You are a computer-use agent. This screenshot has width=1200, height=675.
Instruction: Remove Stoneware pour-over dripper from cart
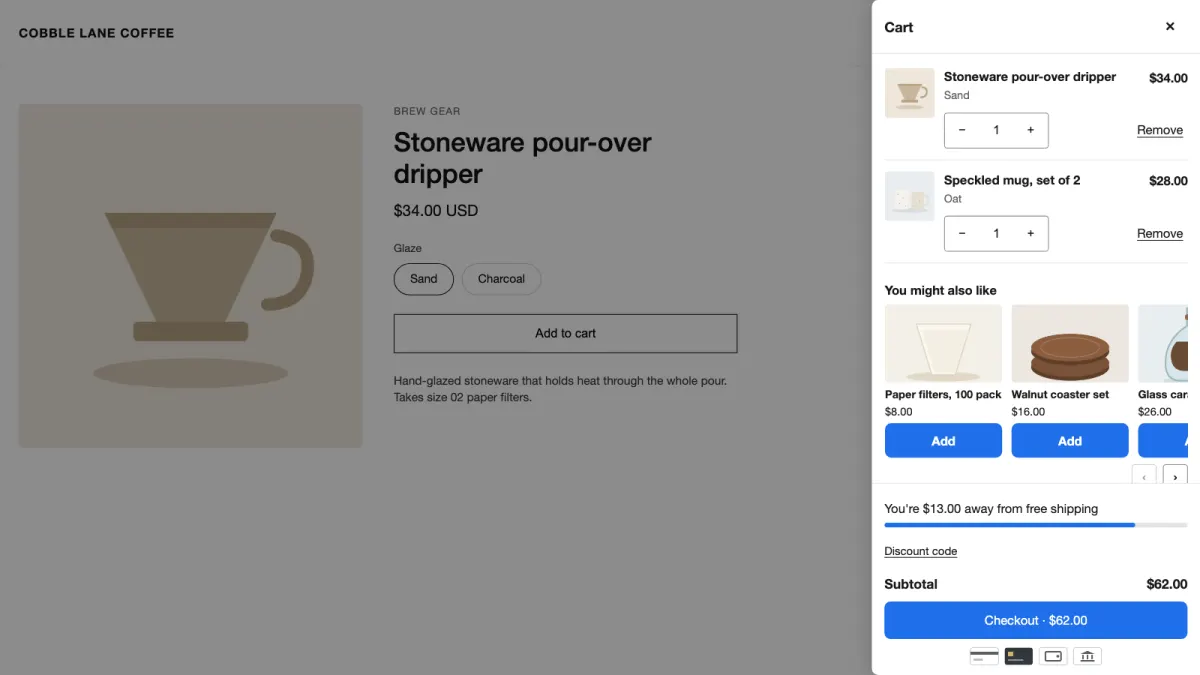pos(1160,130)
